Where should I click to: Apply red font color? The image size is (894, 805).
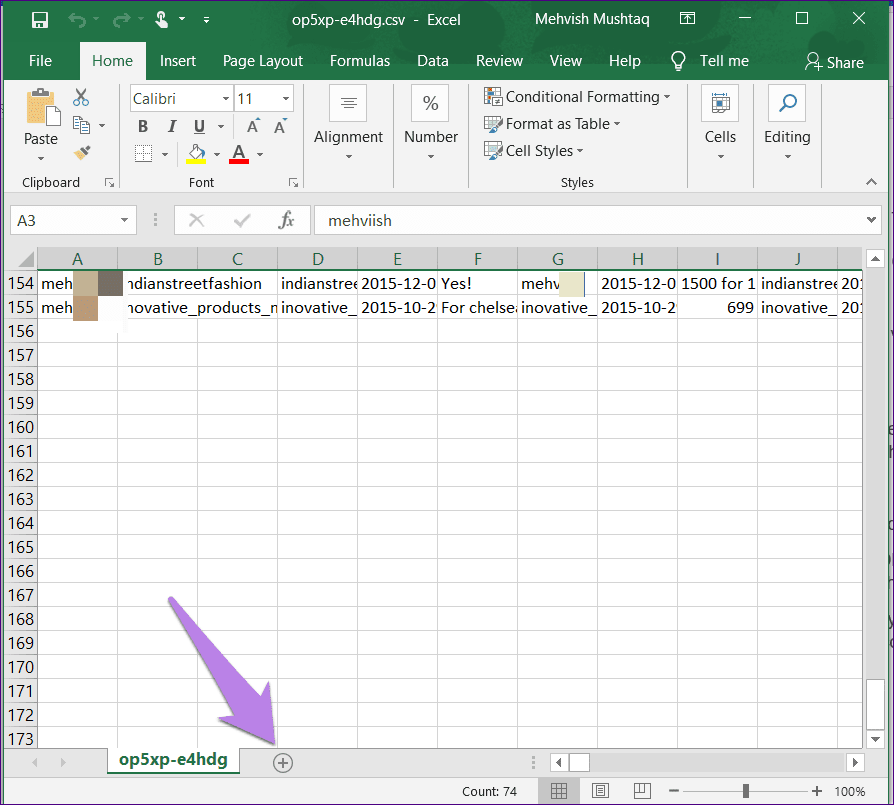pos(239,153)
